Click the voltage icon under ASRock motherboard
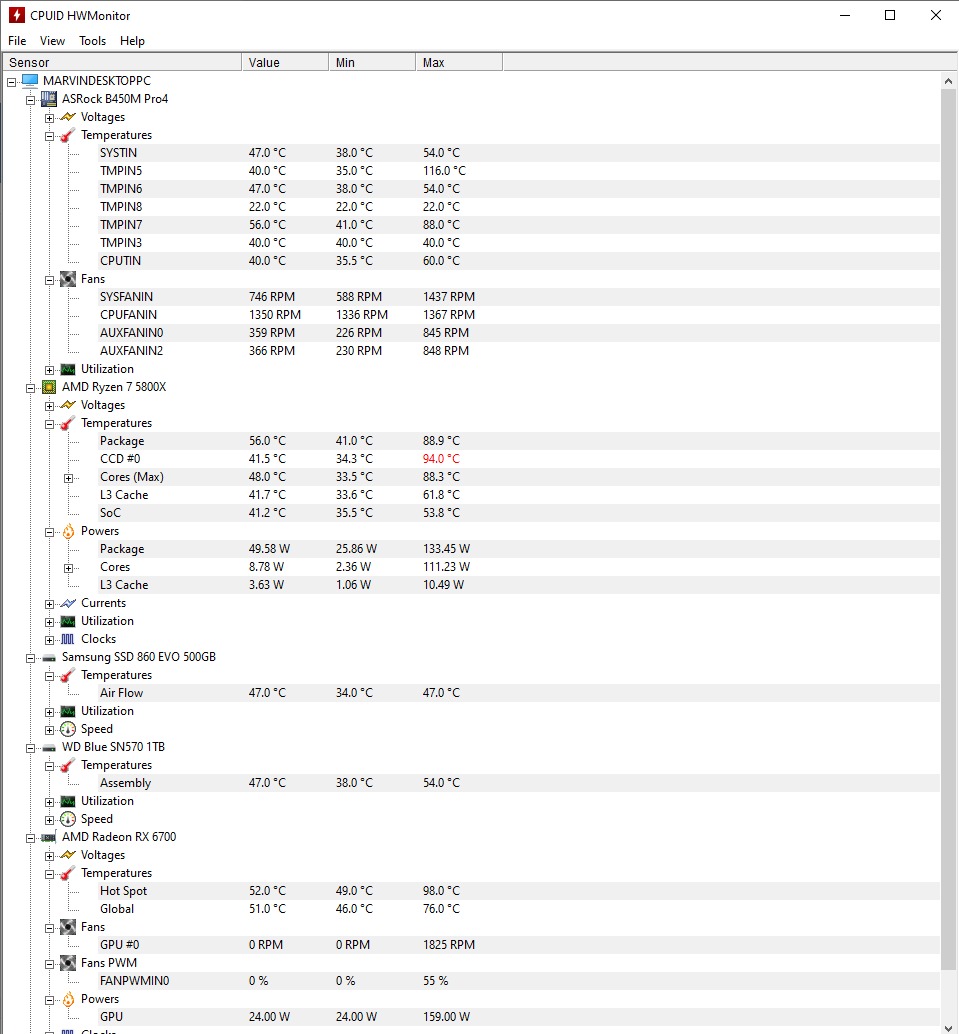Image resolution: width=959 pixels, height=1034 pixels. (x=68, y=117)
